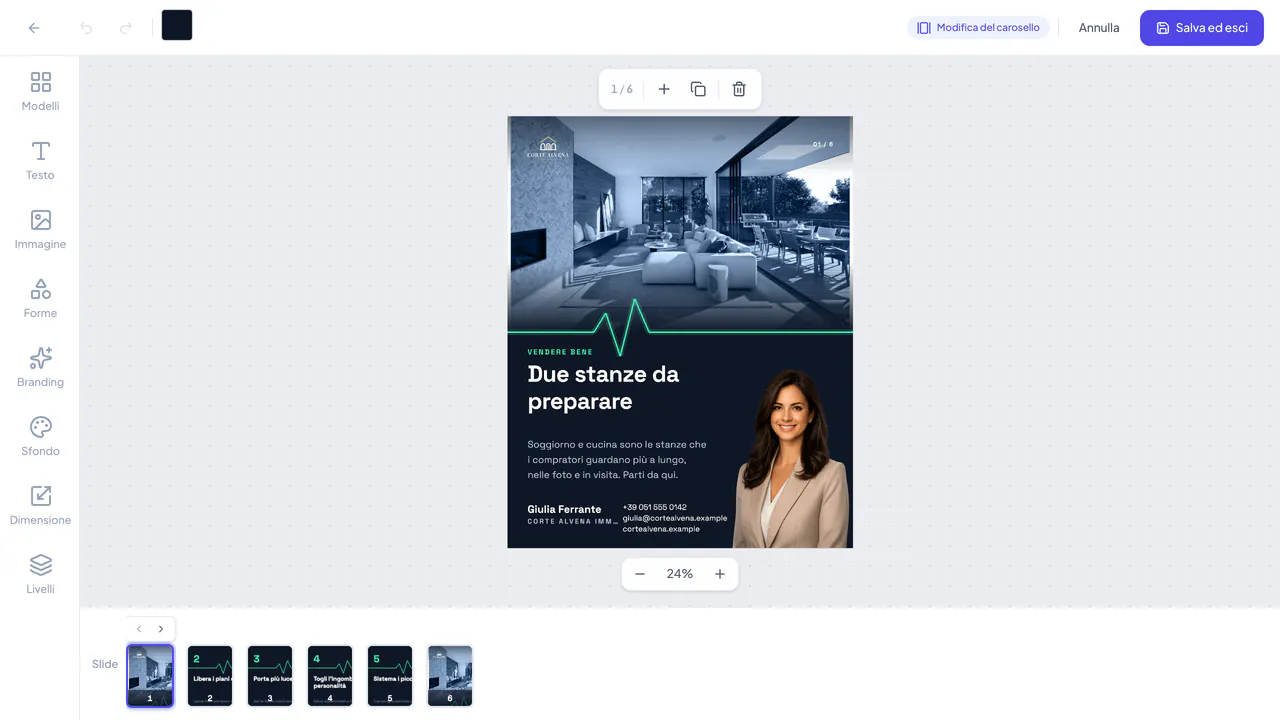Select slide thumbnail 5 Sistema i piccoli
This screenshot has width=1280, height=720.
click(x=390, y=676)
